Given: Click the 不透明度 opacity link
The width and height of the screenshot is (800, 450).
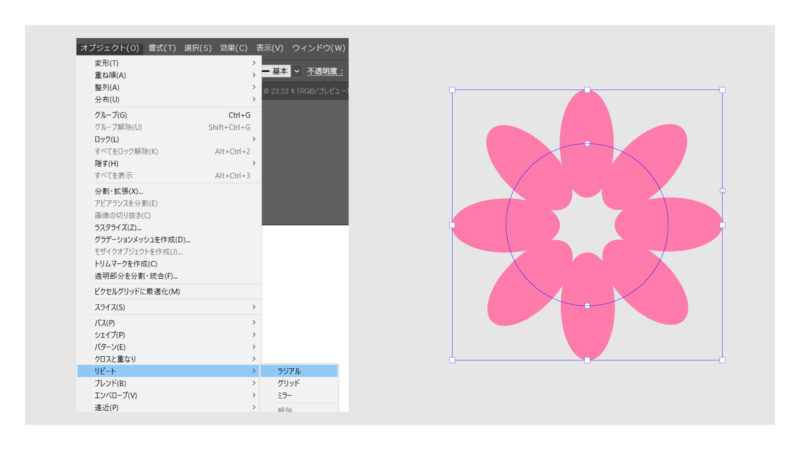Looking at the screenshot, I should tap(324, 71).
